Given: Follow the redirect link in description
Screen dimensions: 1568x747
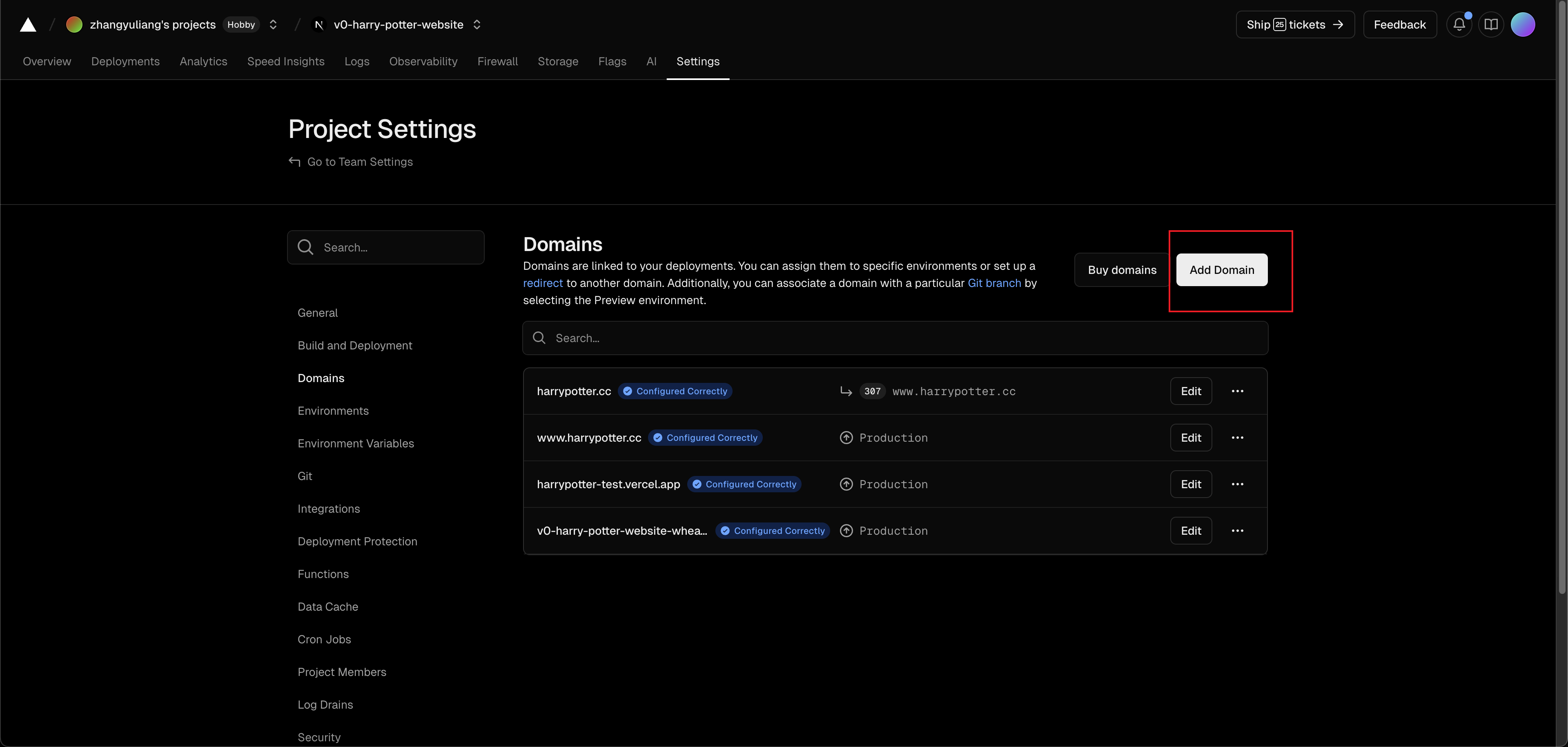Looking at the screenshot, I should click(x=542, y=283).
